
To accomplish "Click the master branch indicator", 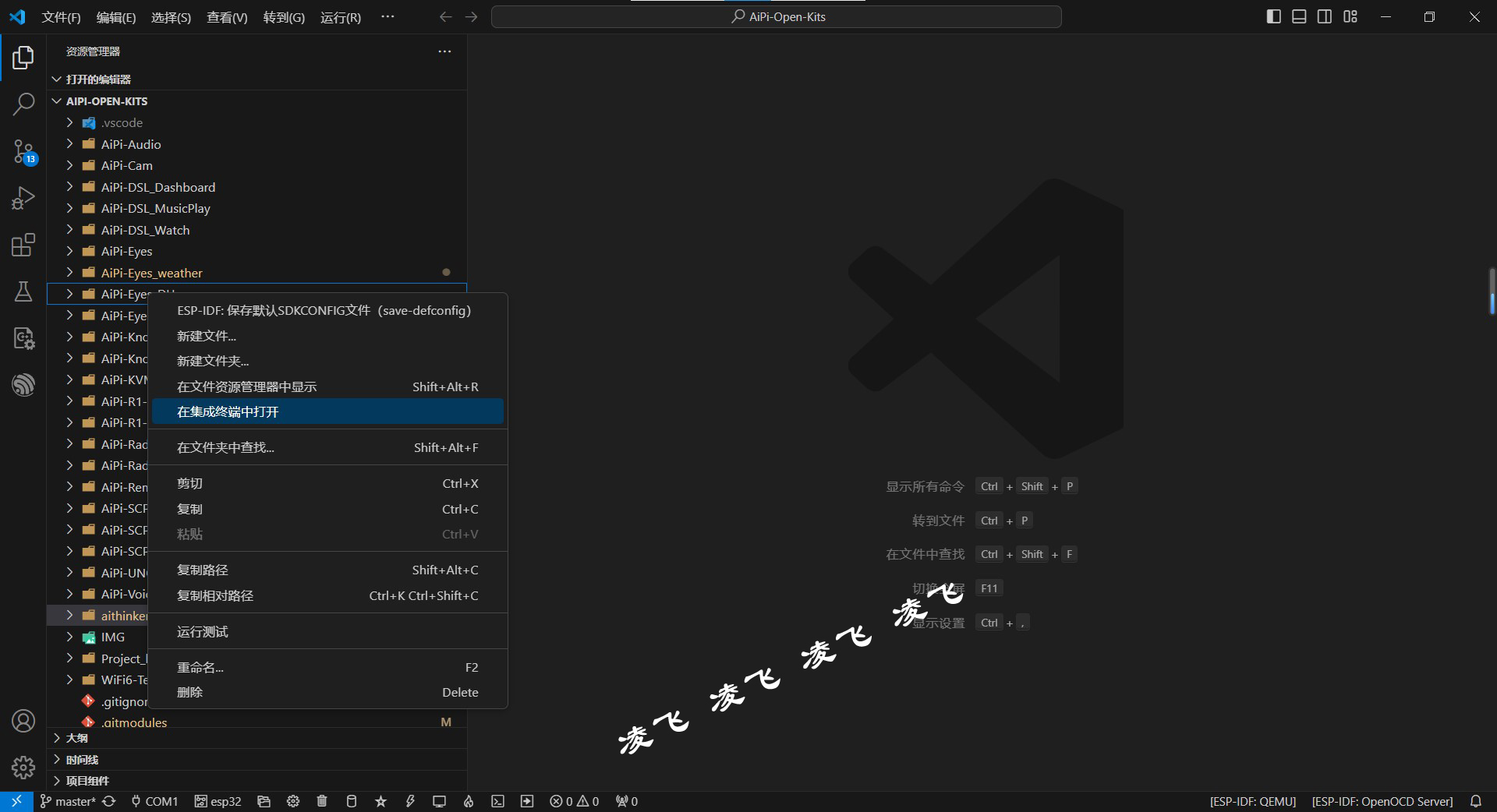I will click(x=68, y=801).
